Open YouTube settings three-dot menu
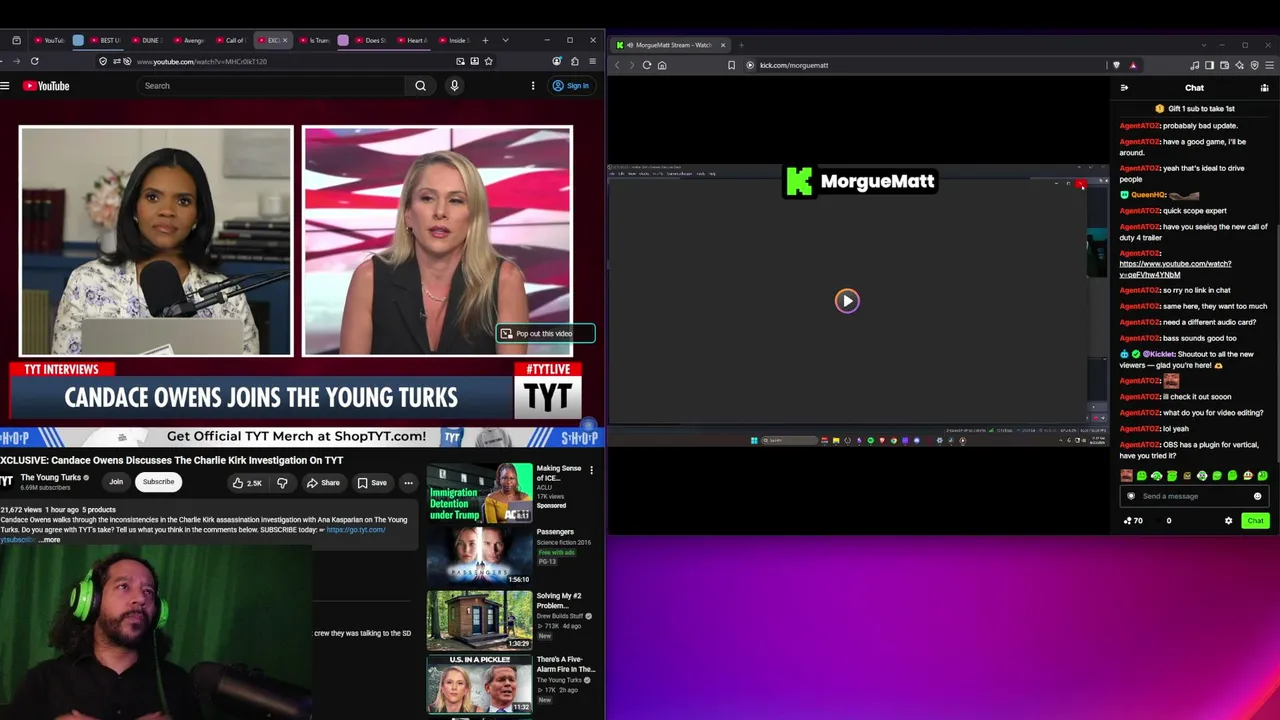Screen dimensions: 1280x720 [x=533, y=86]
